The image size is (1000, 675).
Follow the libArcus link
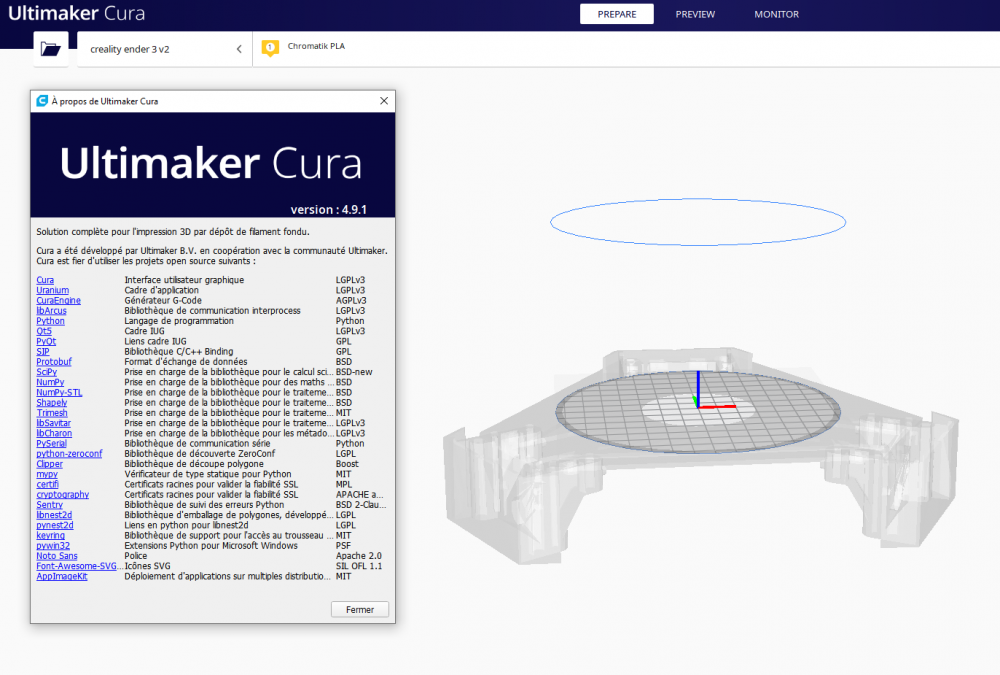[x=51, y=311]
